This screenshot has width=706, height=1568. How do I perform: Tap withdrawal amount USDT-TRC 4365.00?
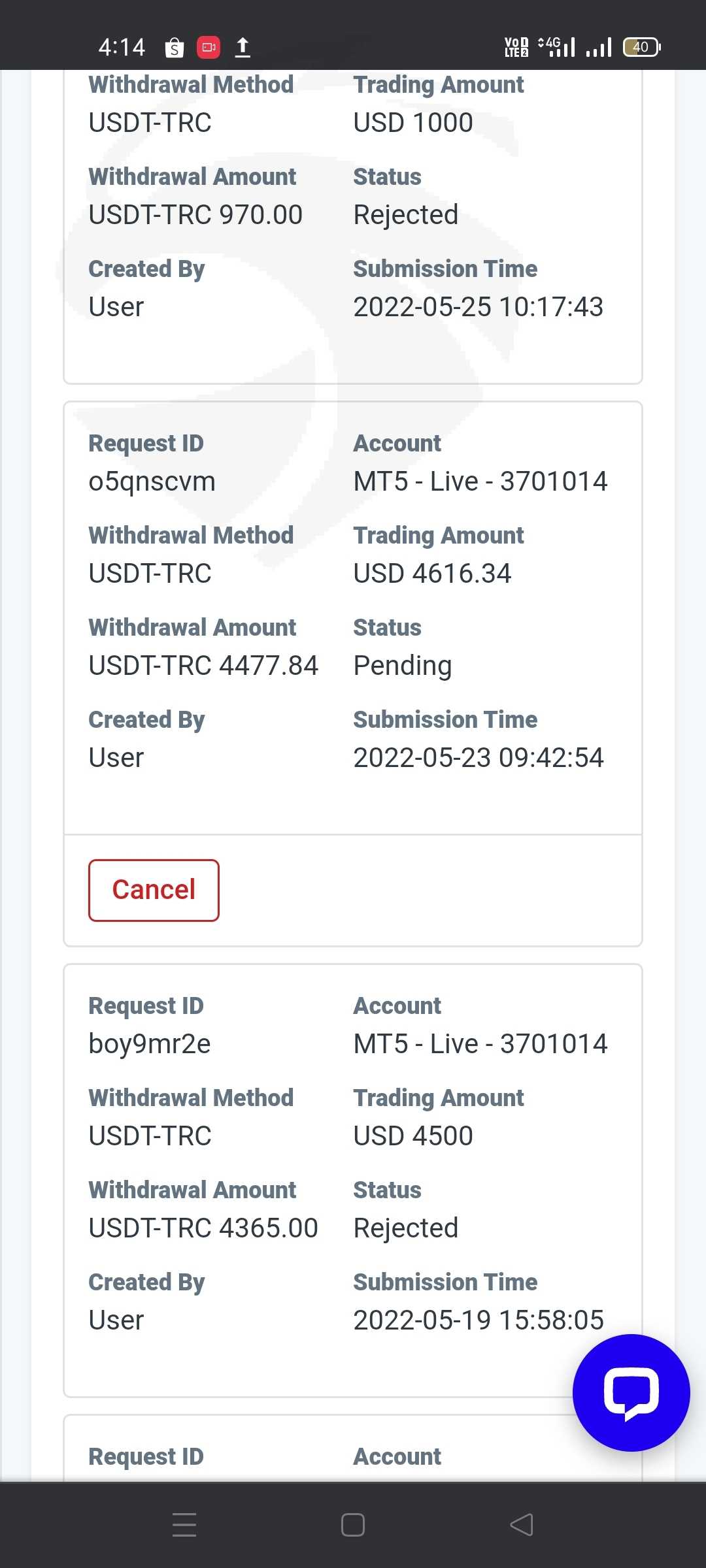[203, 1228]
